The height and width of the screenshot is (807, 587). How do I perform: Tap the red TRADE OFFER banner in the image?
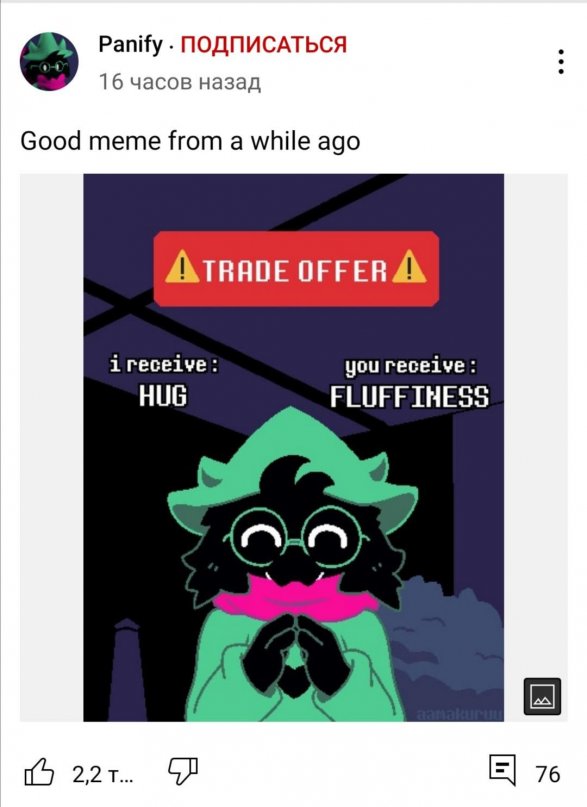(296, 269)
